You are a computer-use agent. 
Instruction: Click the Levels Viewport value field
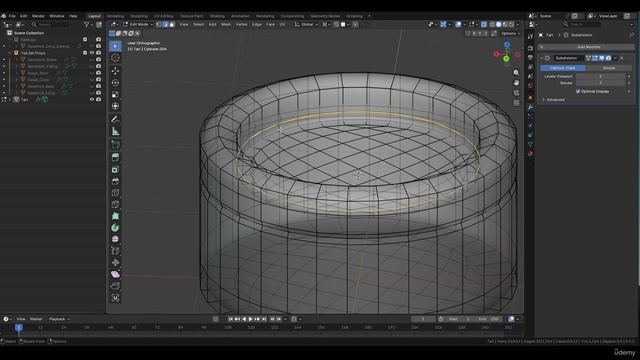coord(600,76)
